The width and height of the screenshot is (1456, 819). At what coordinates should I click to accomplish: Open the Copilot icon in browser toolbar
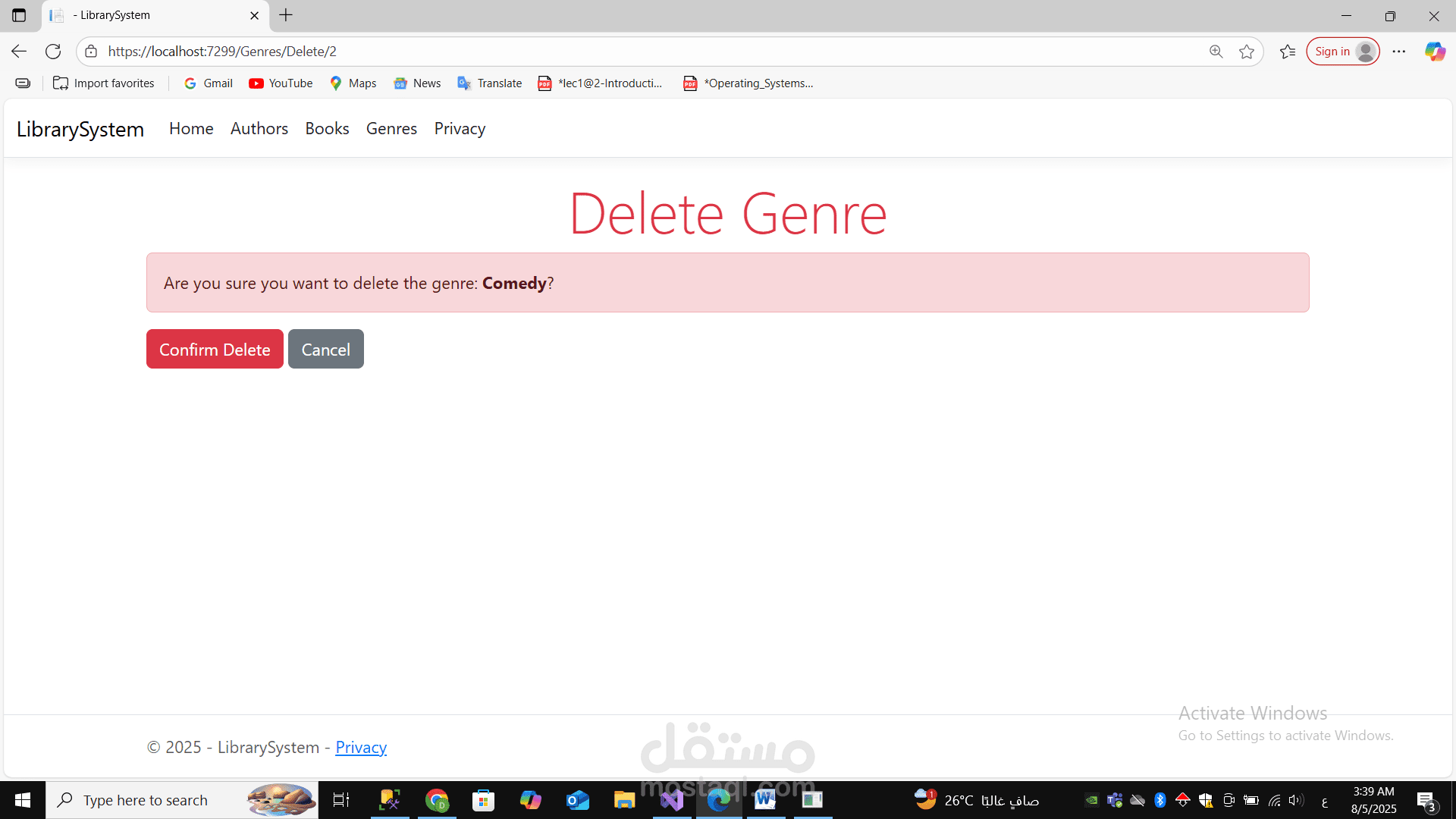pyautogui.click(x=1435, y=52)
